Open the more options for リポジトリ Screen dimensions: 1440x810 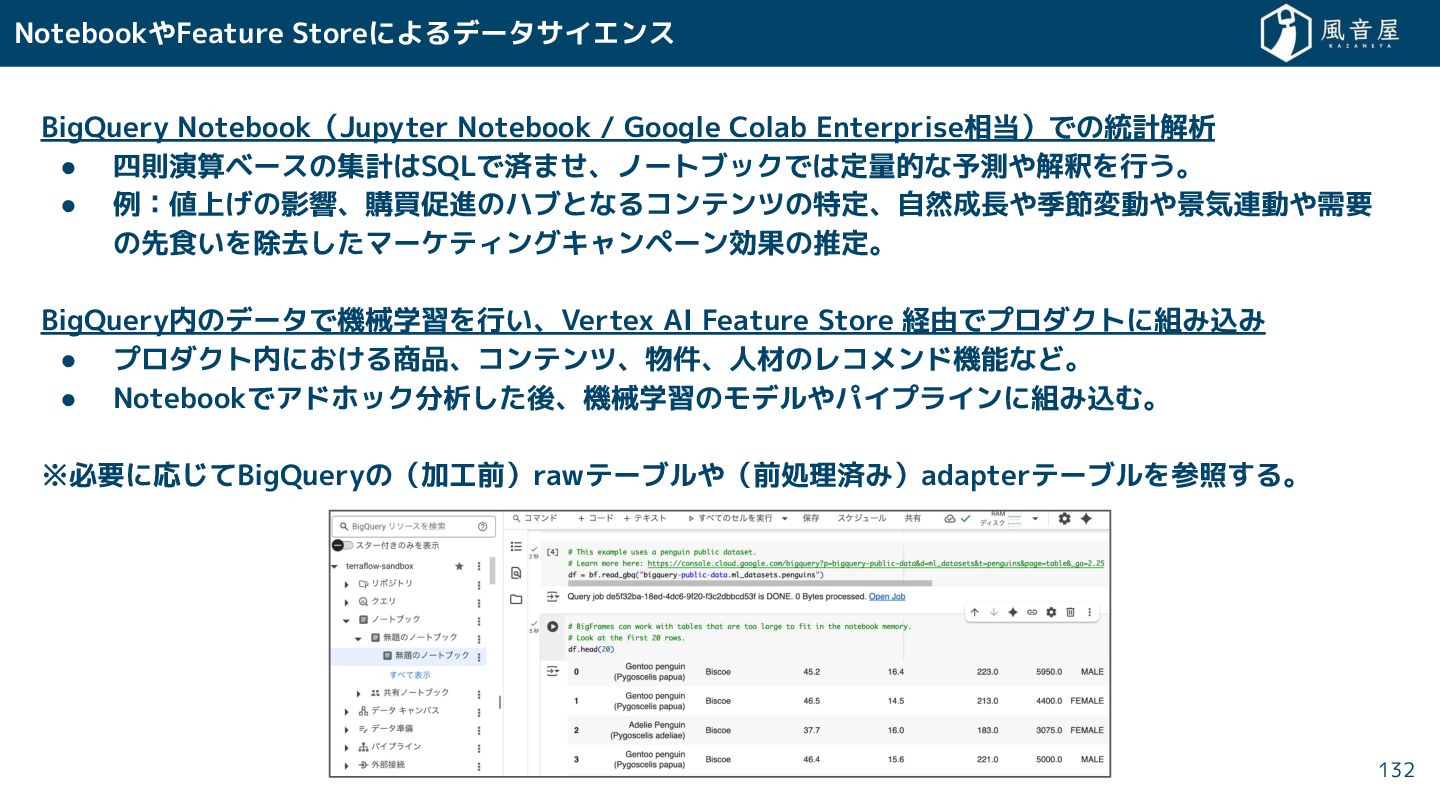[x=478, y=584]
